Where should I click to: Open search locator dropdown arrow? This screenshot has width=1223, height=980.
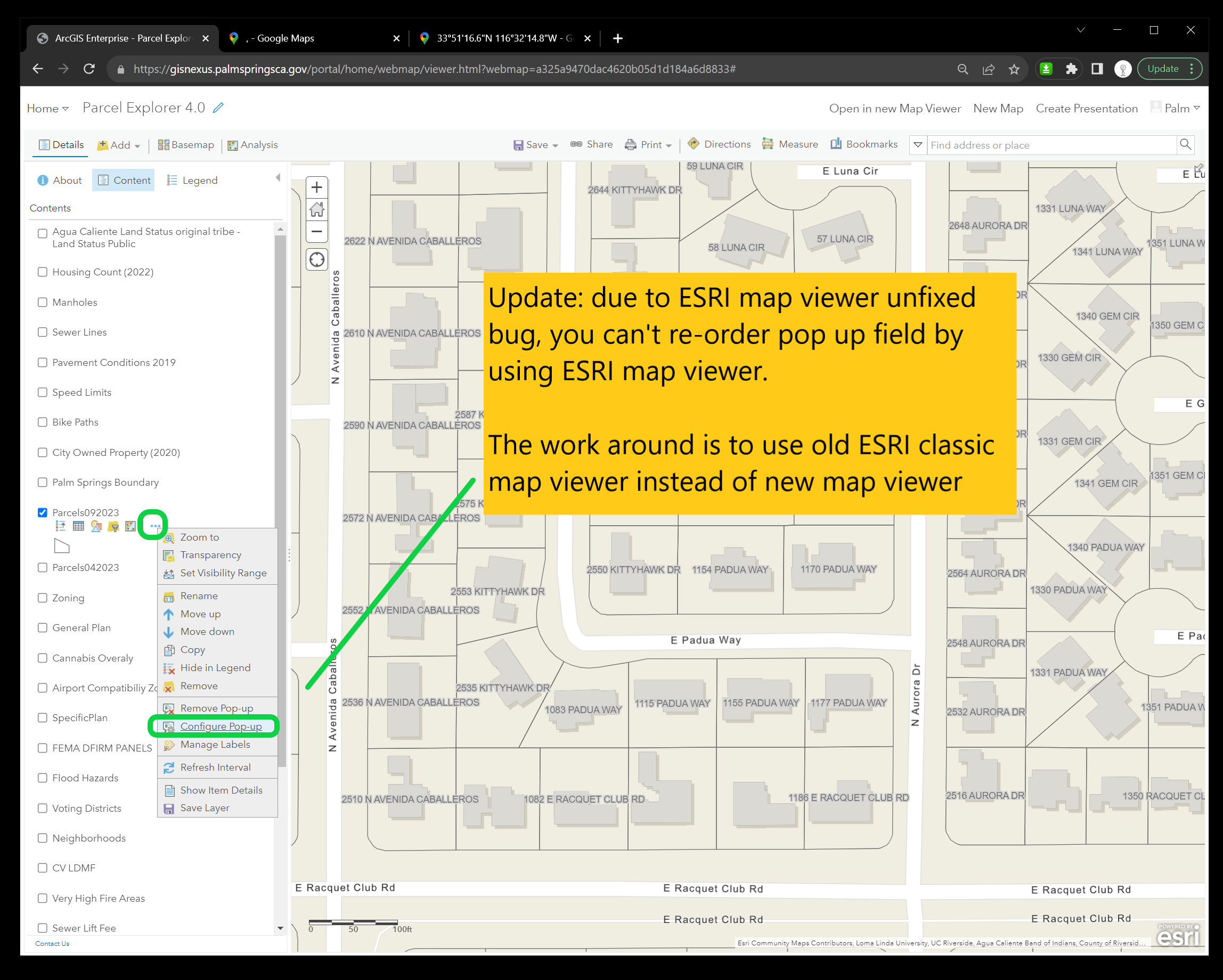918,145
